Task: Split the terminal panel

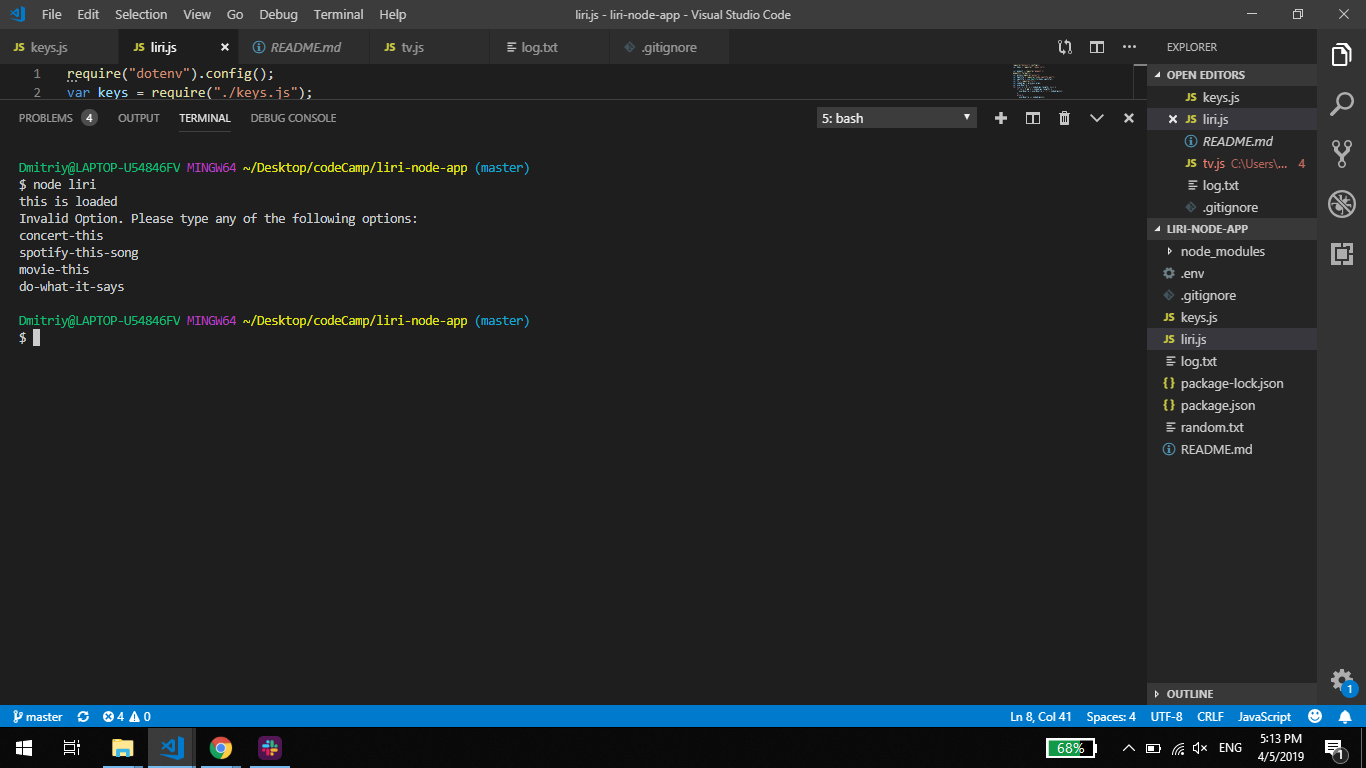Action: tap(1033, 118)
